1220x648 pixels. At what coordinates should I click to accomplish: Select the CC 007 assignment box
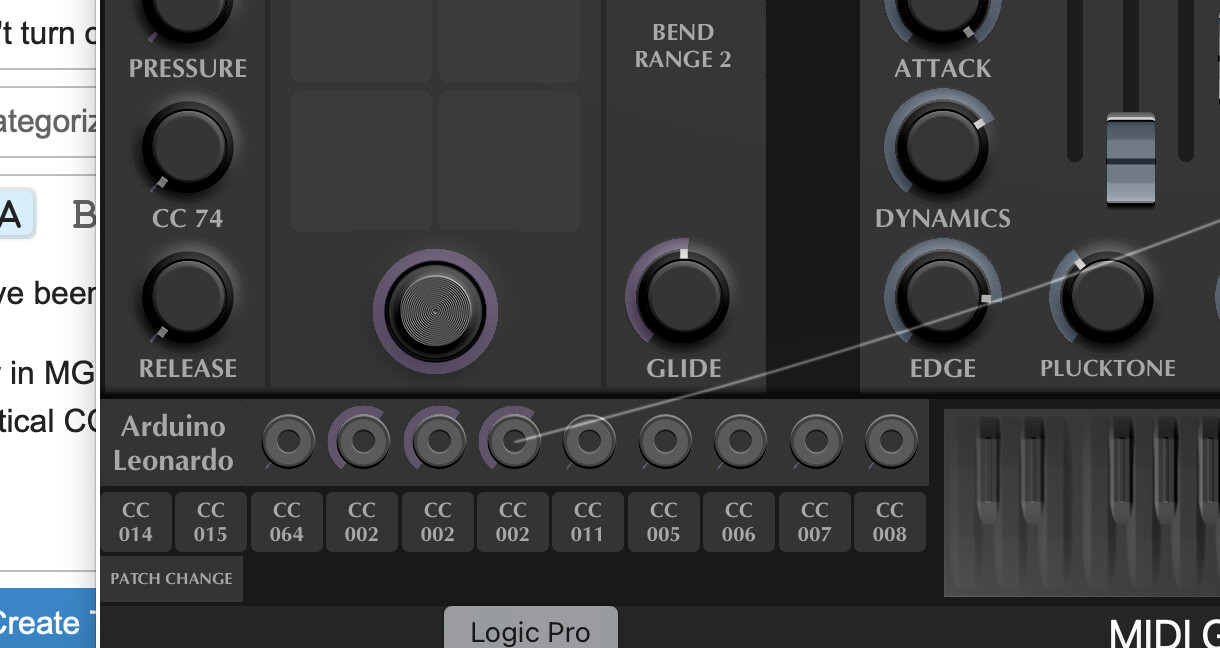[x=814, y=522]
